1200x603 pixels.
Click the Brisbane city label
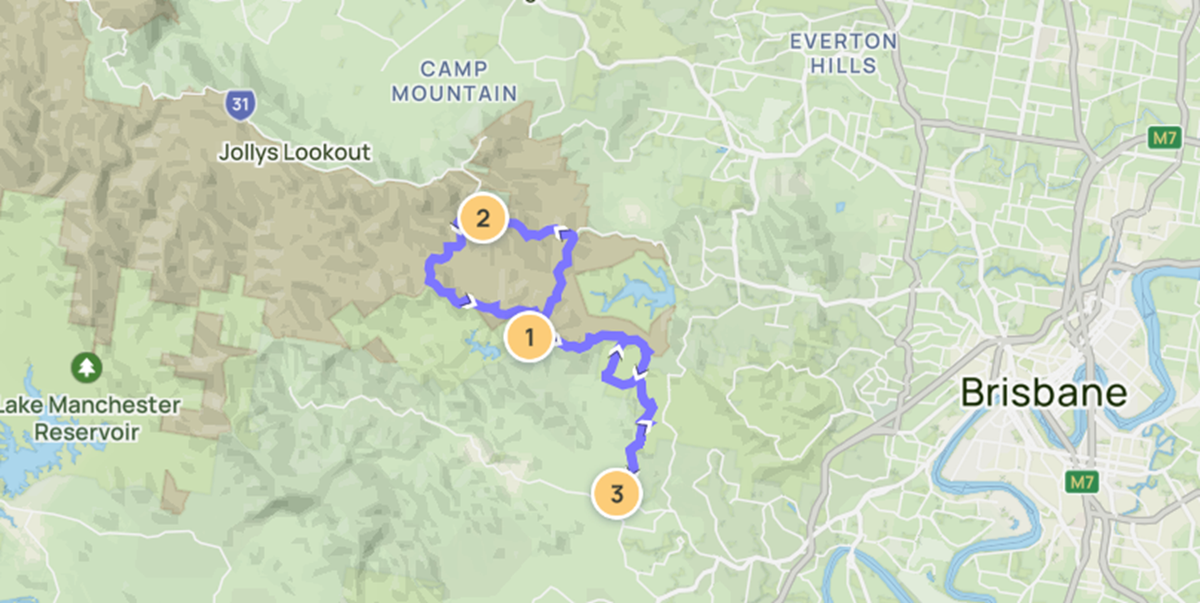coord(1043,393)
